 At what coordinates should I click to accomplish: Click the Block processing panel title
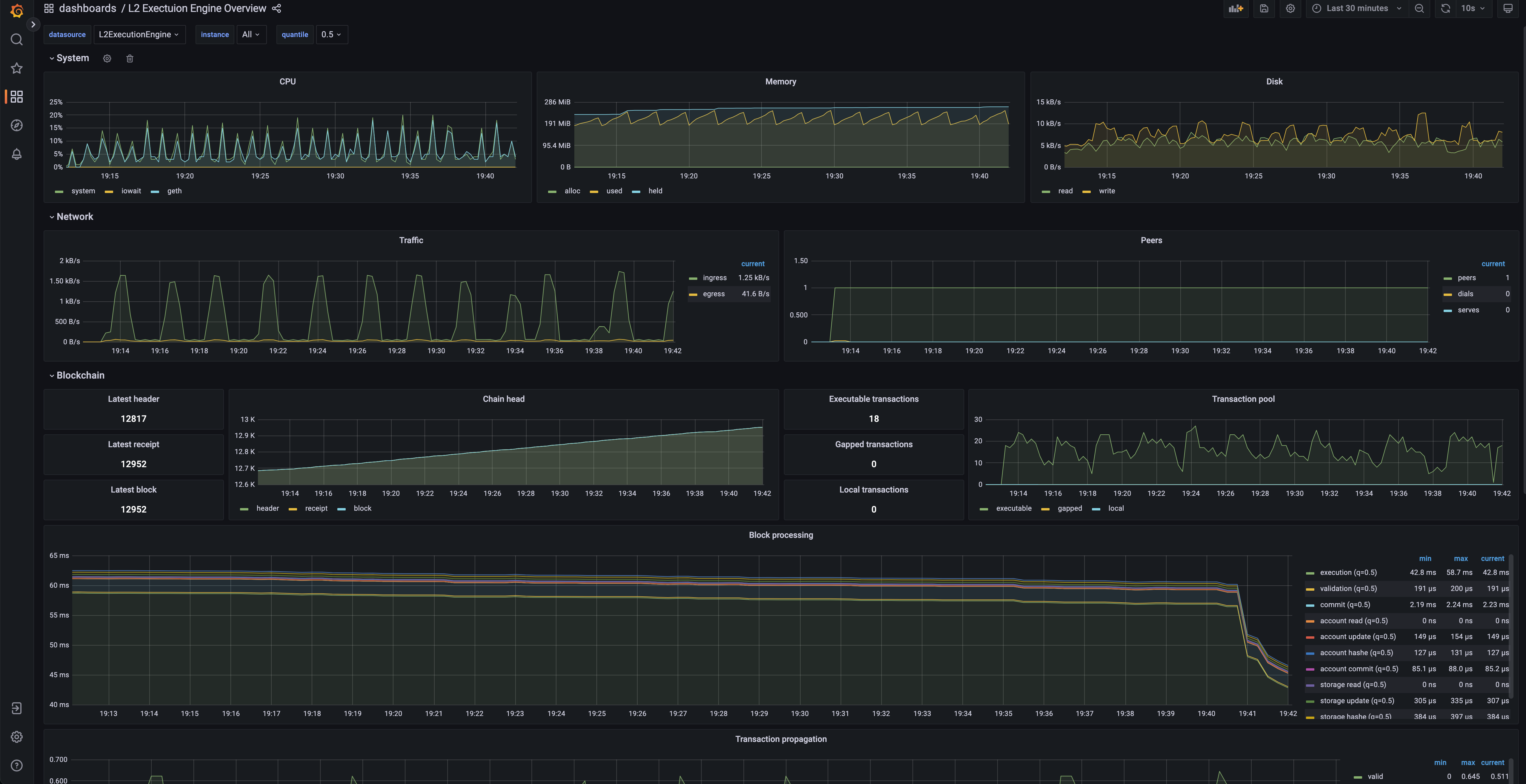pyautogui.click(x=780, y=535)
